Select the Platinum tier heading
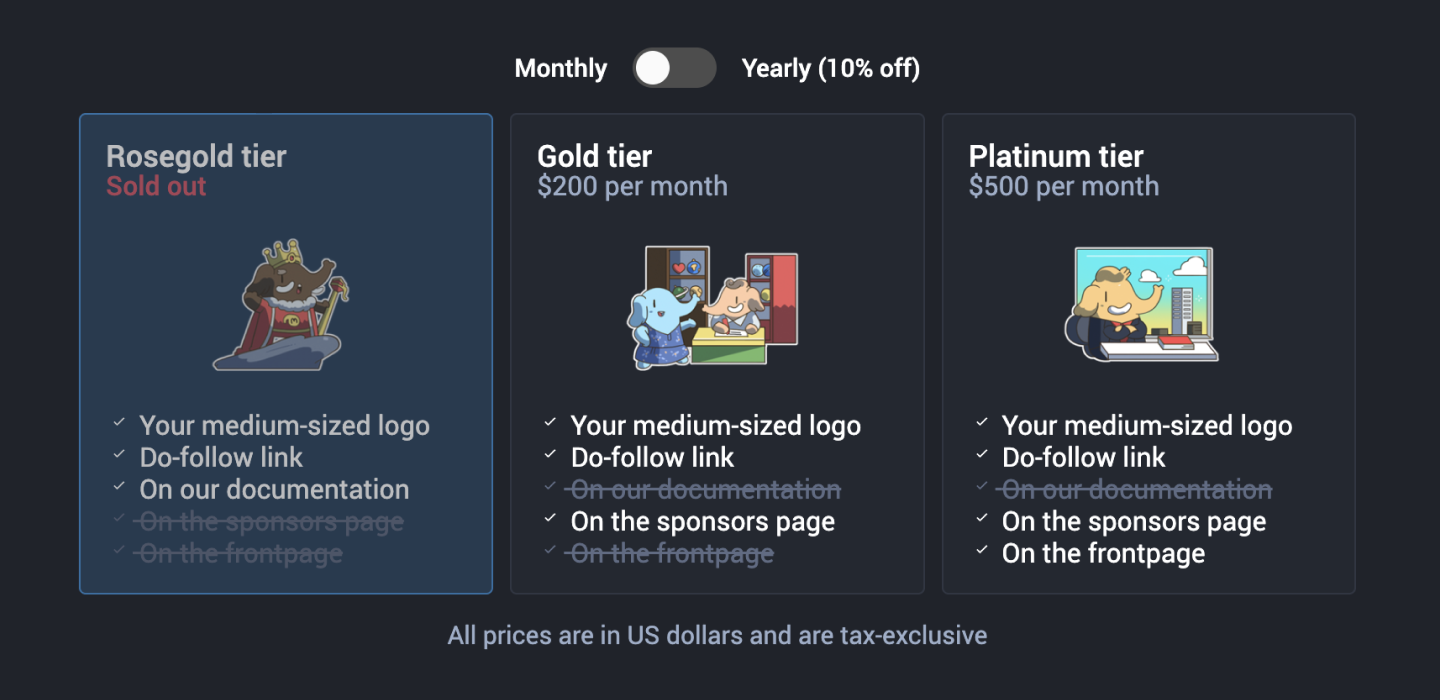1440x700 pixels. (1055, 156)
